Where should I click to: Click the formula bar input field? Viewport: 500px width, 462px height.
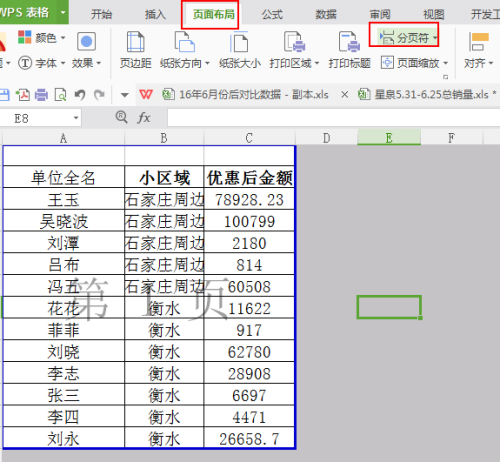click(x=333, y=118)
